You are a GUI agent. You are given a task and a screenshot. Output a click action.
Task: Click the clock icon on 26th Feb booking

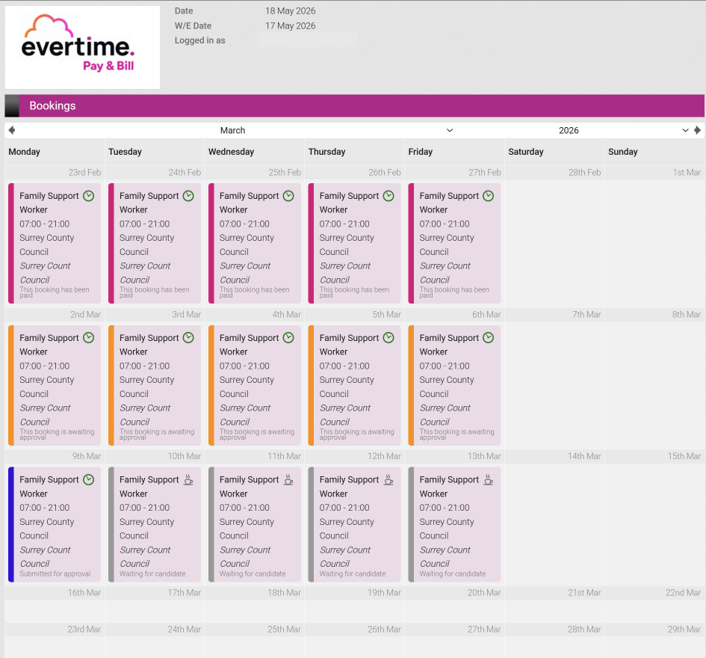pos(389,195)
